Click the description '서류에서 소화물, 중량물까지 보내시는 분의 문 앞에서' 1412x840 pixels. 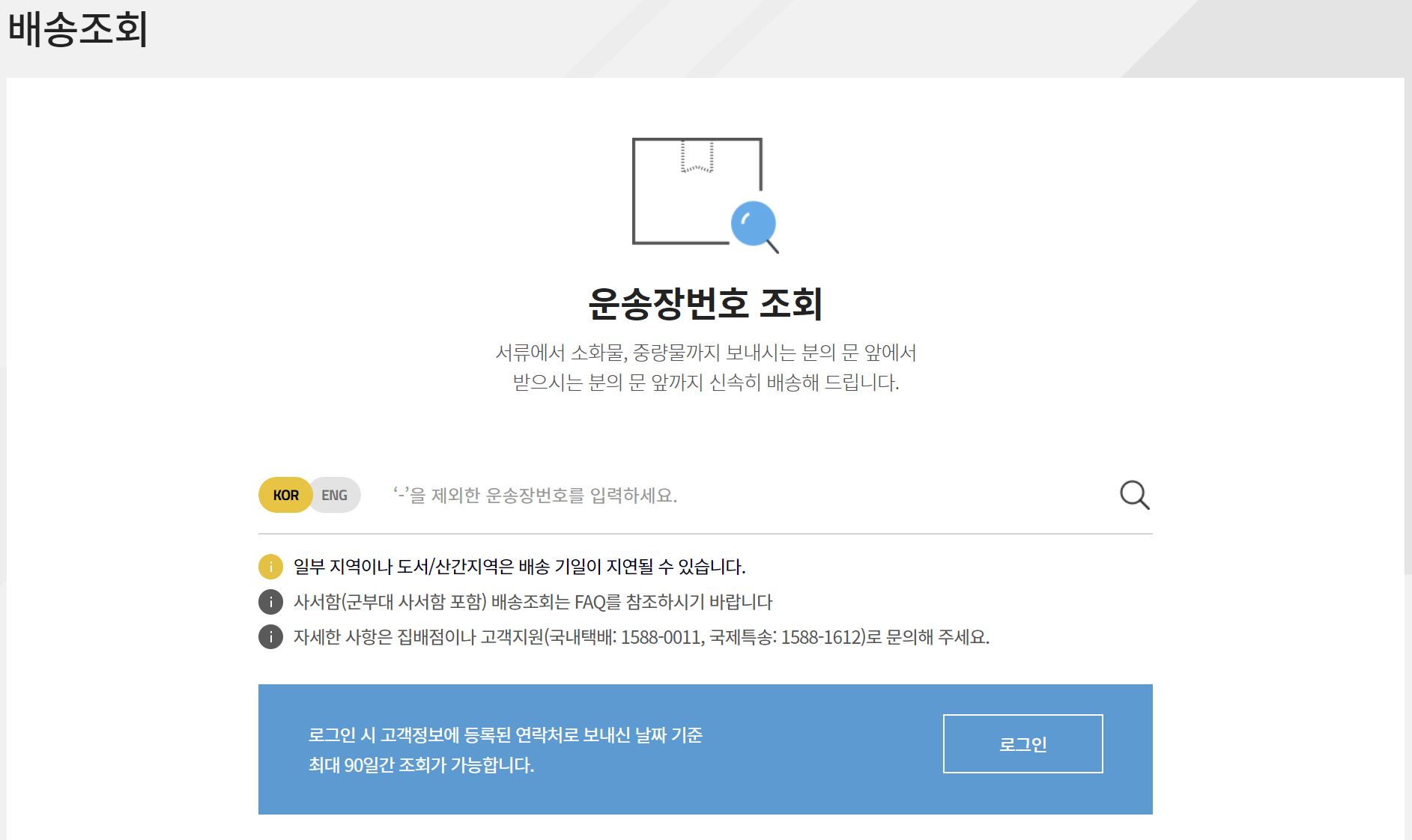(x=706, y=353)
